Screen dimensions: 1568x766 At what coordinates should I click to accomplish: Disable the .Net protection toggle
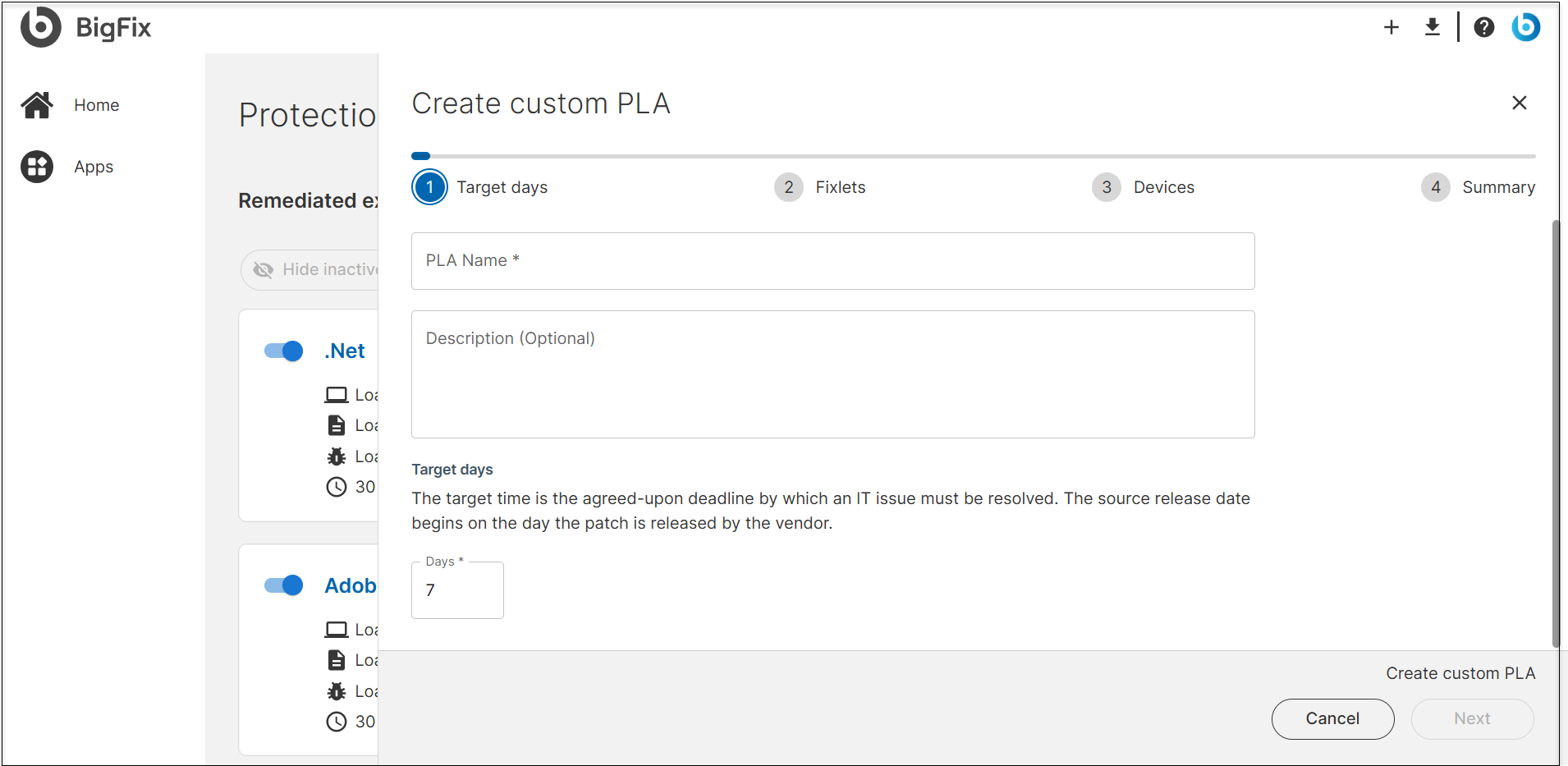click(x=282, y=351)
